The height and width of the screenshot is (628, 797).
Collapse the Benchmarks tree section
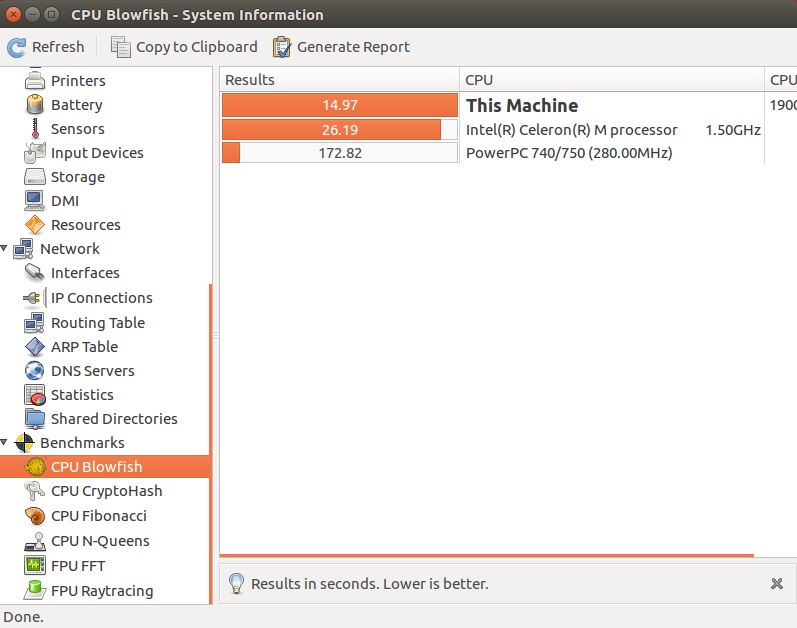pos(6,443)
